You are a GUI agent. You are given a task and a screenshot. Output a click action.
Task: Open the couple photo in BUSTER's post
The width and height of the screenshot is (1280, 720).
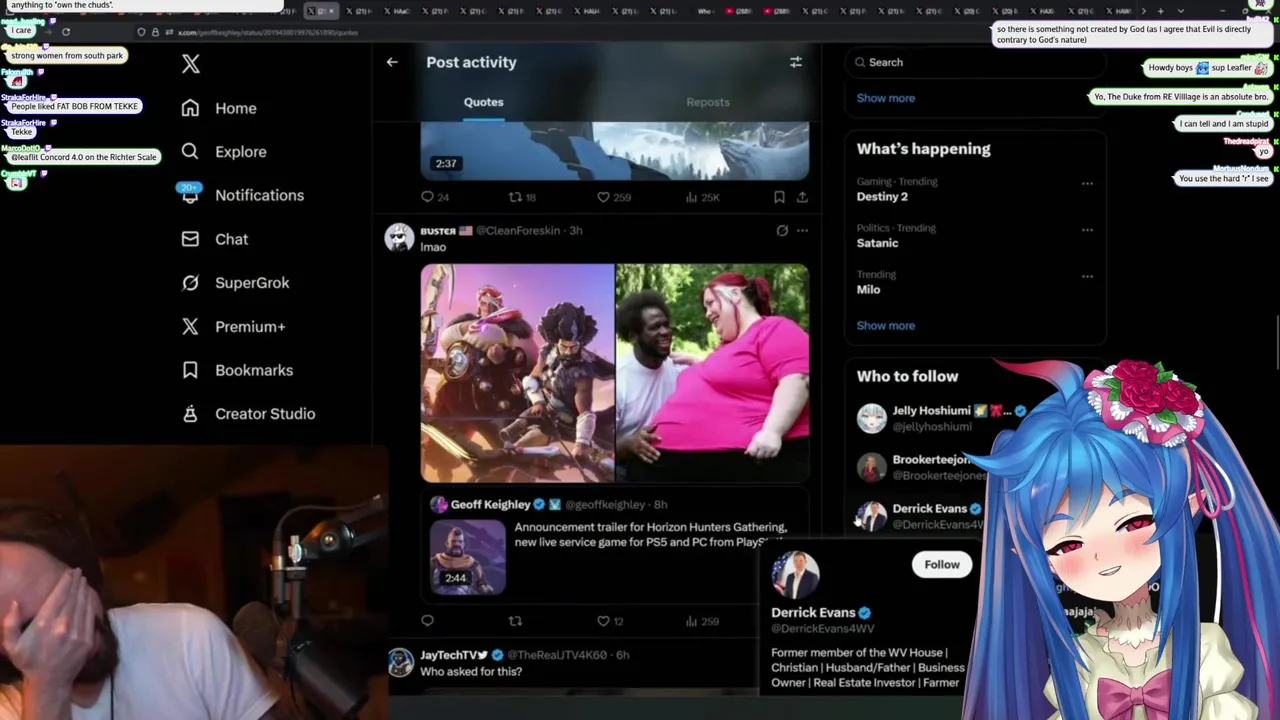pyautogui.click(x=712, y=373)
